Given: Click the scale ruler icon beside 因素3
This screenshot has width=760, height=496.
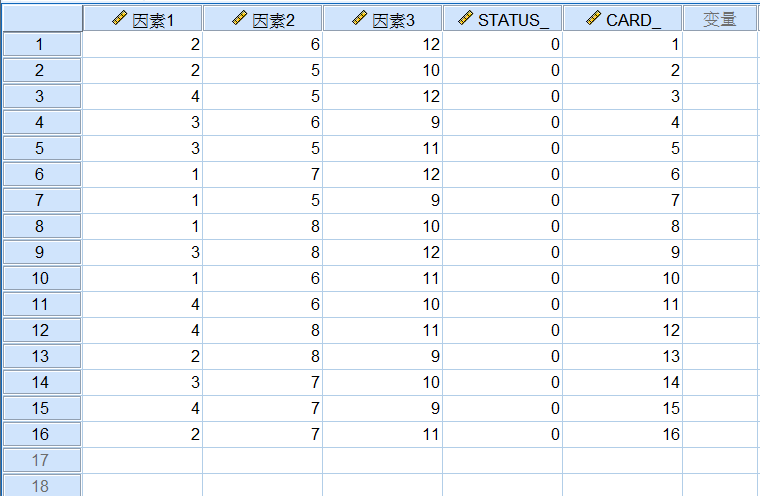Looking at the screenshot, I should 360,18.
